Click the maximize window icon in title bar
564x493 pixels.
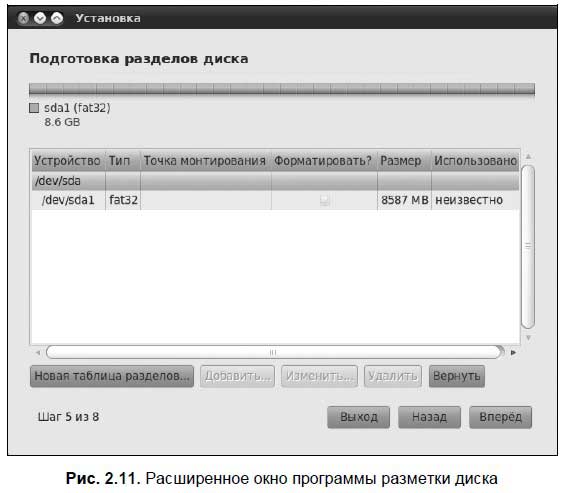point(57,18)
